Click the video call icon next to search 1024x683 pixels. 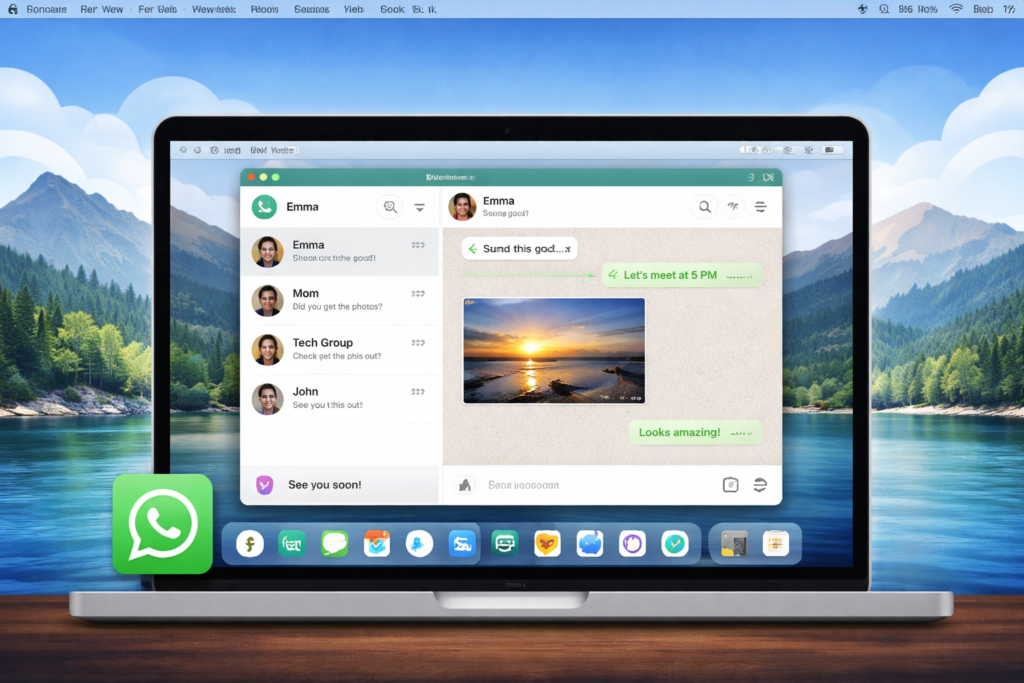pos(733,205)
